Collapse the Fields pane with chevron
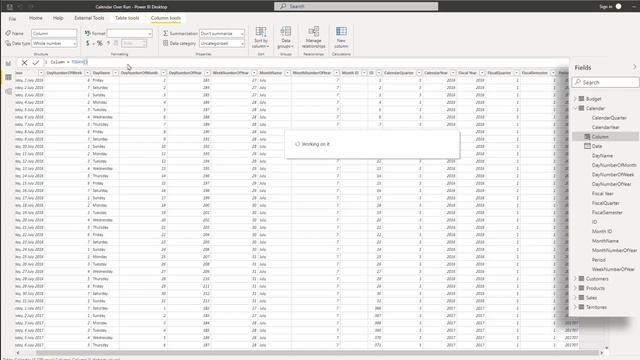Image resolution: width=640 pixels, height=360 pixels. tap(634, 67)
